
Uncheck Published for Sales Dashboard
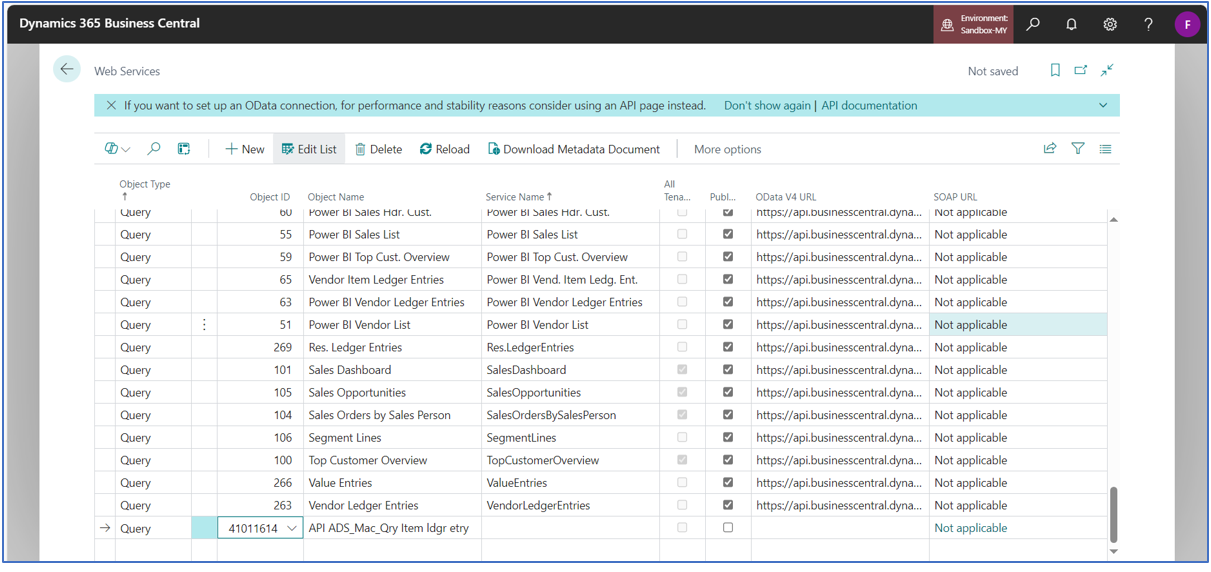pyautogui.click(x=728, y=370)
